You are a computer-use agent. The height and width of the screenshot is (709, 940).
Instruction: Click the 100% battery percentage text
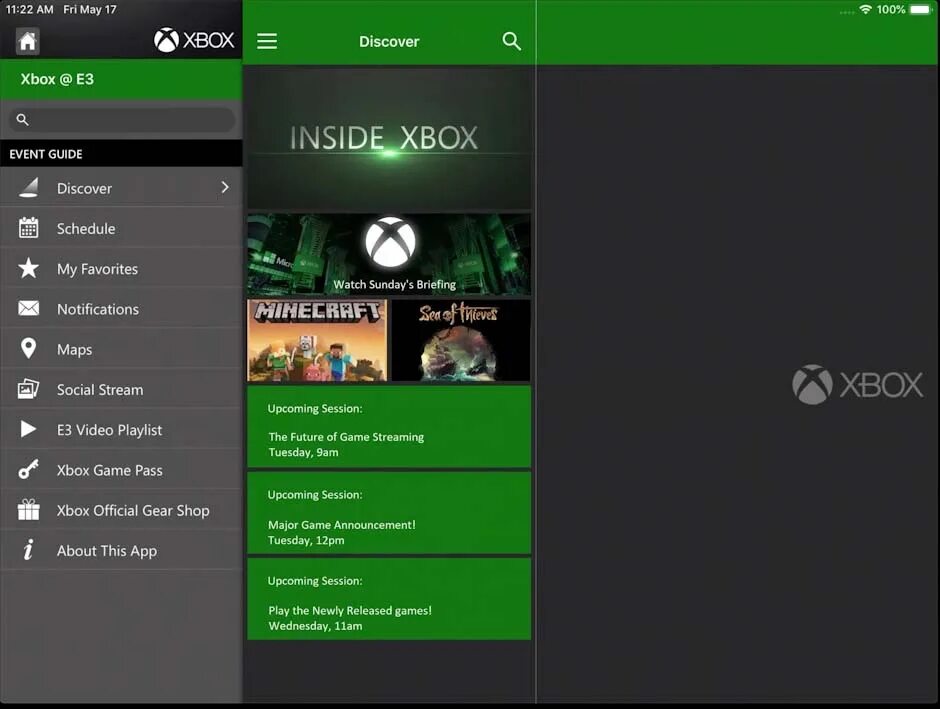pos(891,10)
